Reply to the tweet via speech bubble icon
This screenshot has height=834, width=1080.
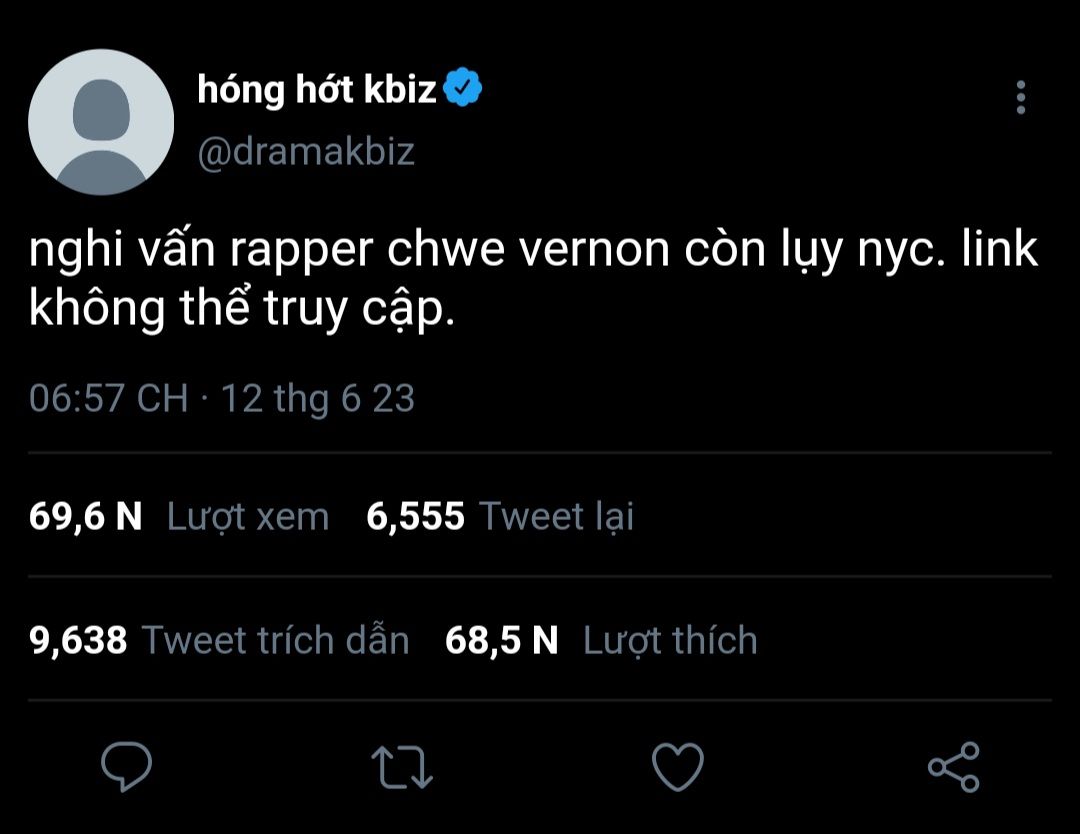(127, 767)
